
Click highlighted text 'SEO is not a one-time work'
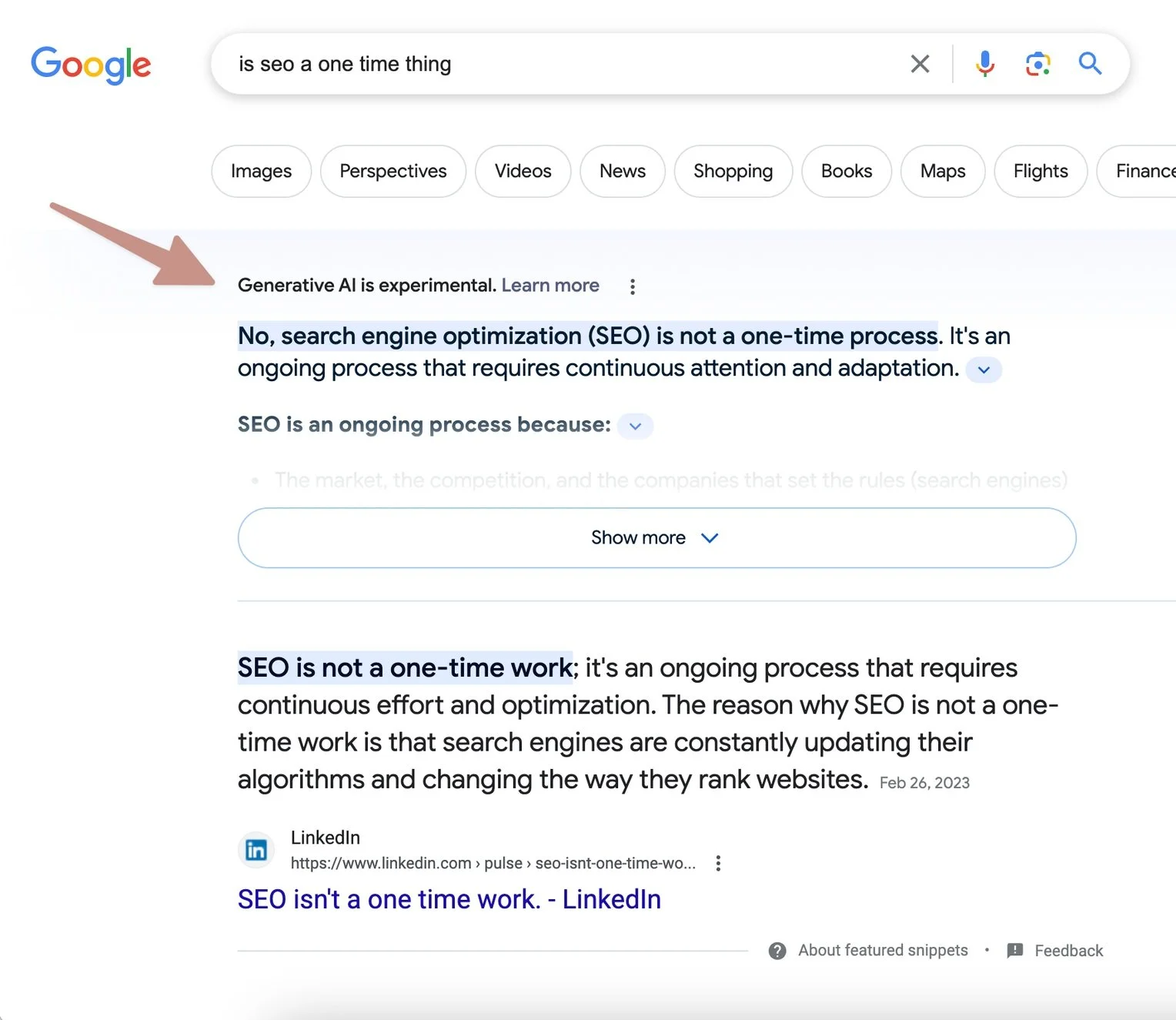pyautogui.click(x=405, y=667)
